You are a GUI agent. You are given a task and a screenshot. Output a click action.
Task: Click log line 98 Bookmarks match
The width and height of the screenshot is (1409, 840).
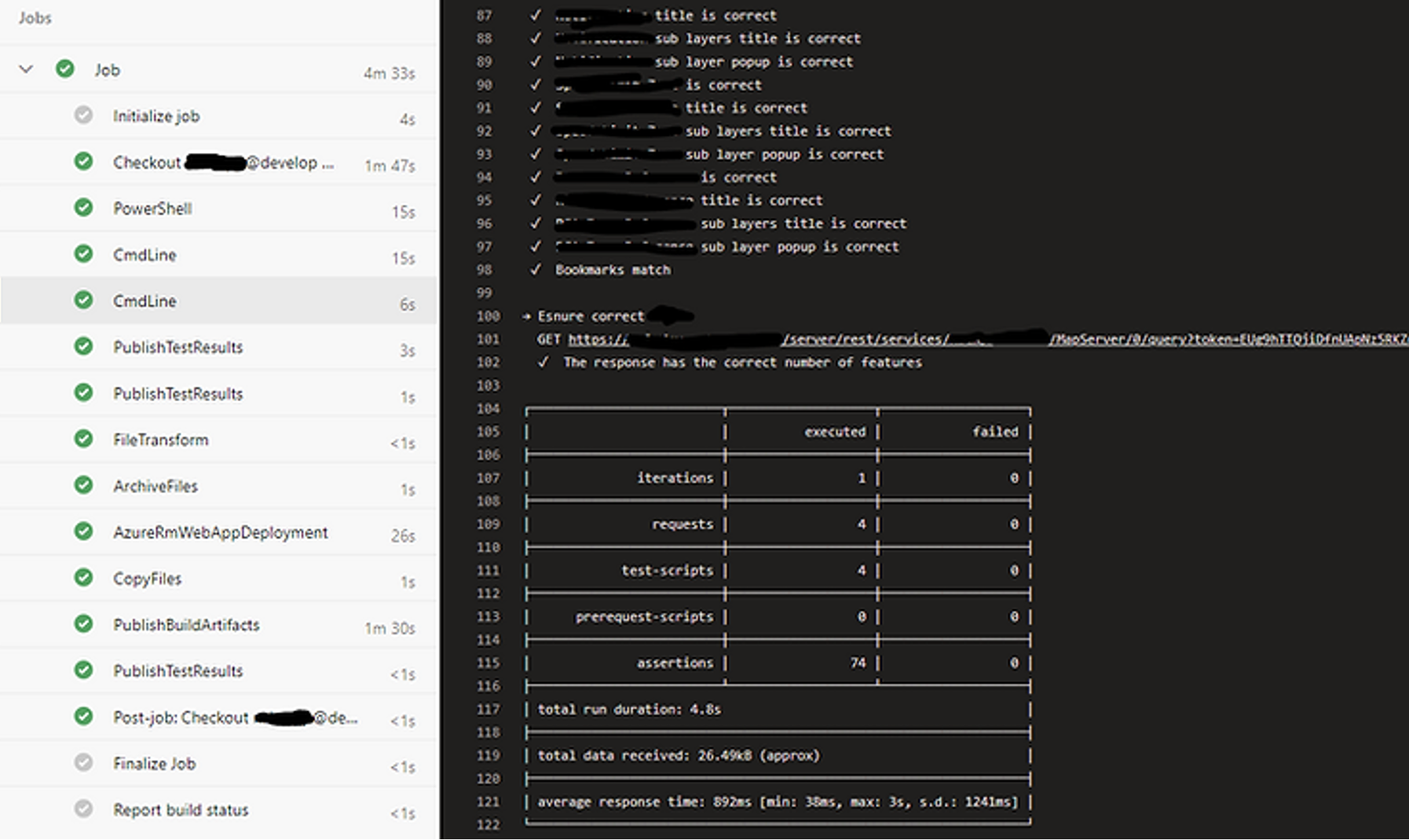pyautogui.click(x=613, y=270)
